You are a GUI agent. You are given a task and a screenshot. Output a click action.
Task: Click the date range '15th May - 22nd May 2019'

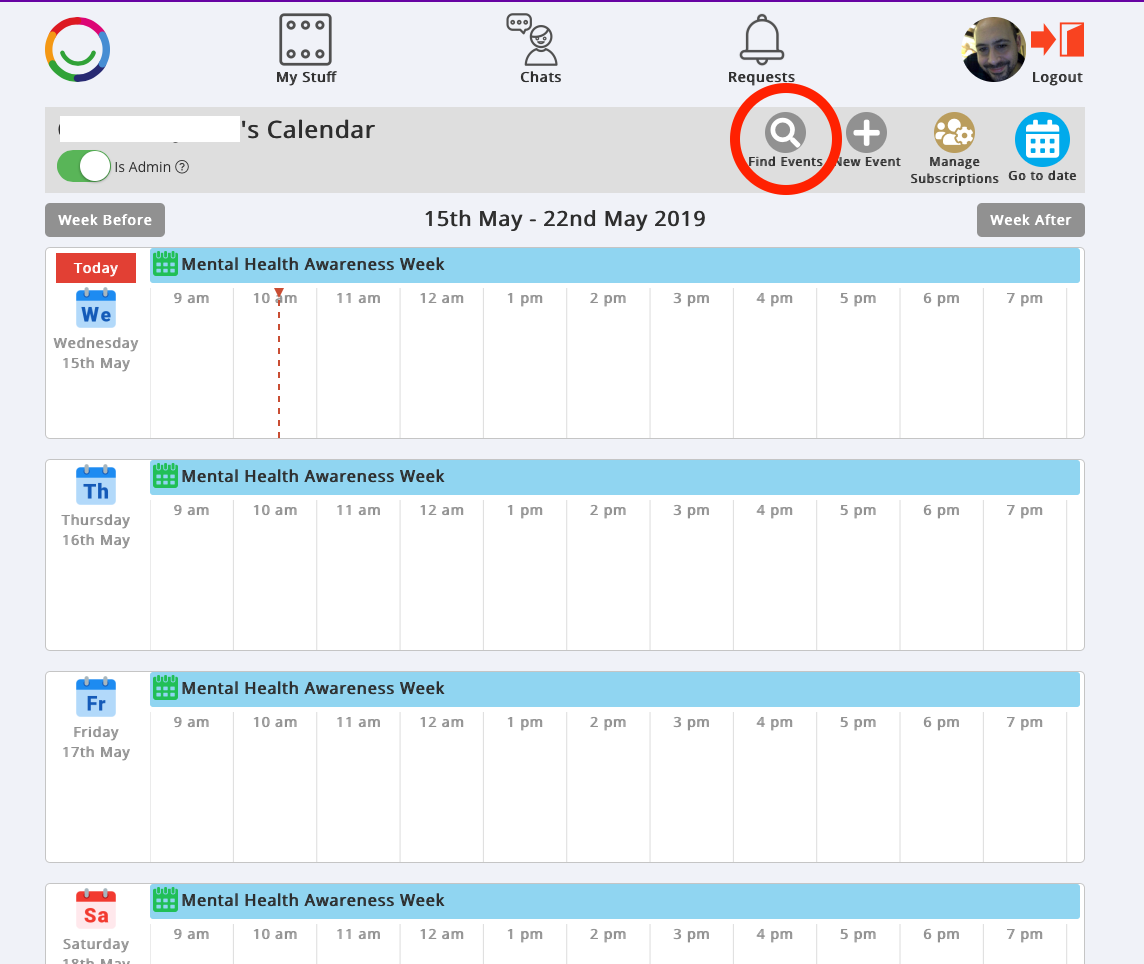pos(565,219)
